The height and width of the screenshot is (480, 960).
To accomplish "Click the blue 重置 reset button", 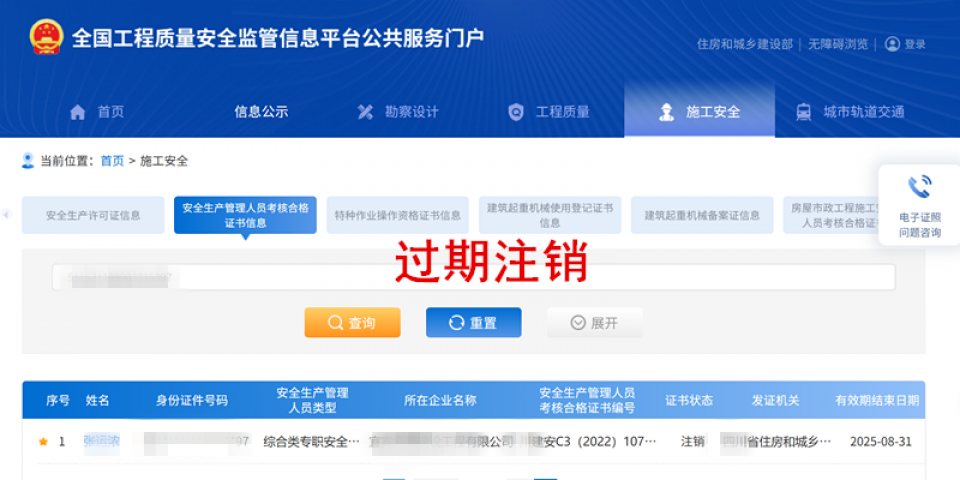I will click(474, 323).
